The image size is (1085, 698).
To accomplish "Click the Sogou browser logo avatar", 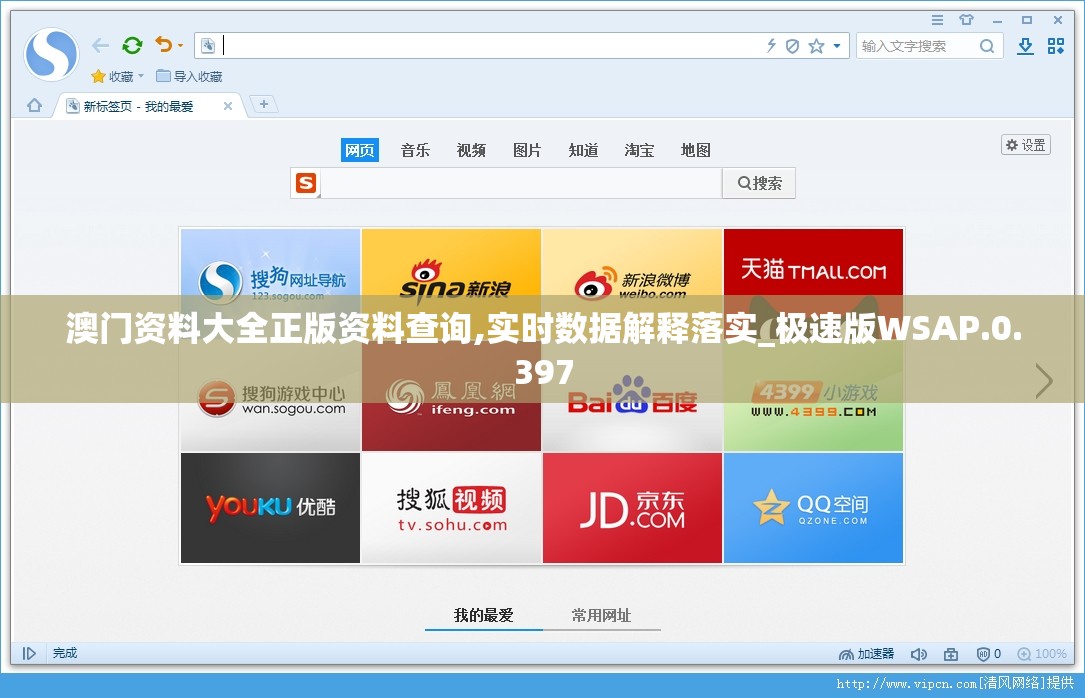I will [51, 55].
